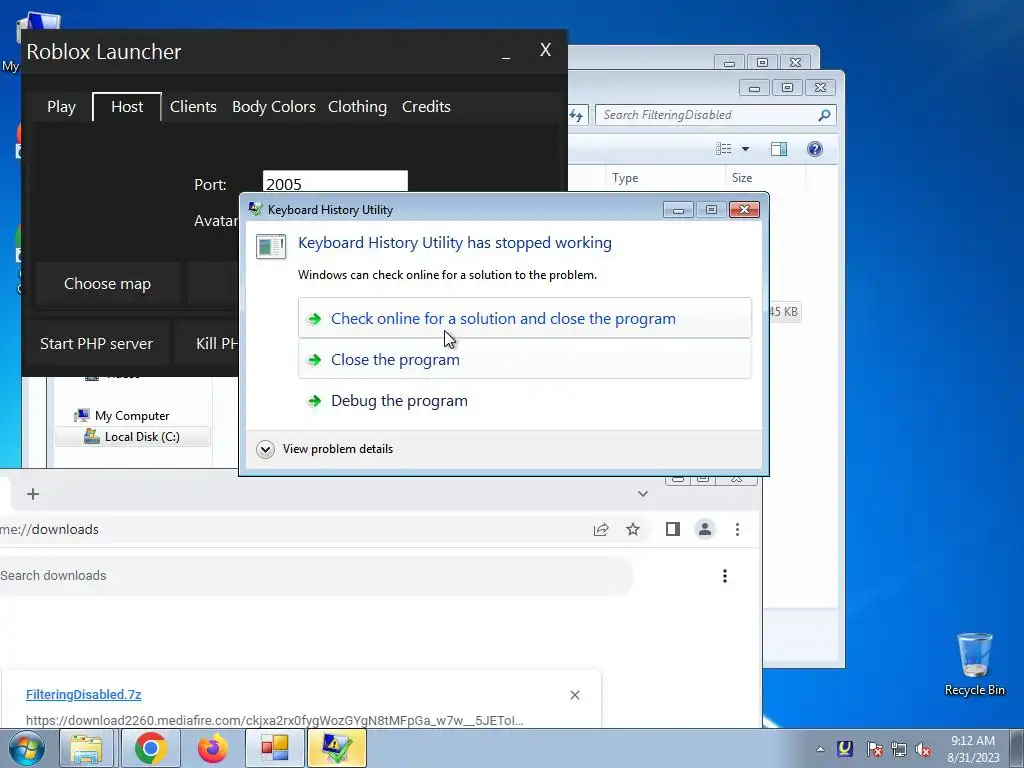Change the view with the Explorer views icon
1024x768 pixels.
click(x=724, y=149)
